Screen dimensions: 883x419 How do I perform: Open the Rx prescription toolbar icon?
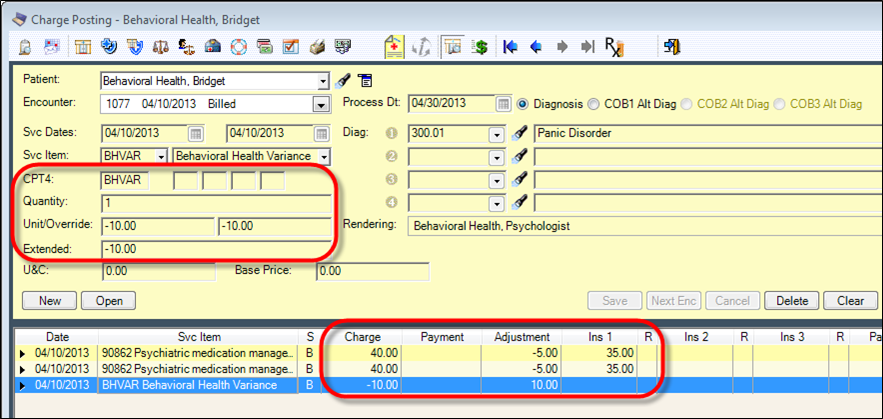(614, 47)
